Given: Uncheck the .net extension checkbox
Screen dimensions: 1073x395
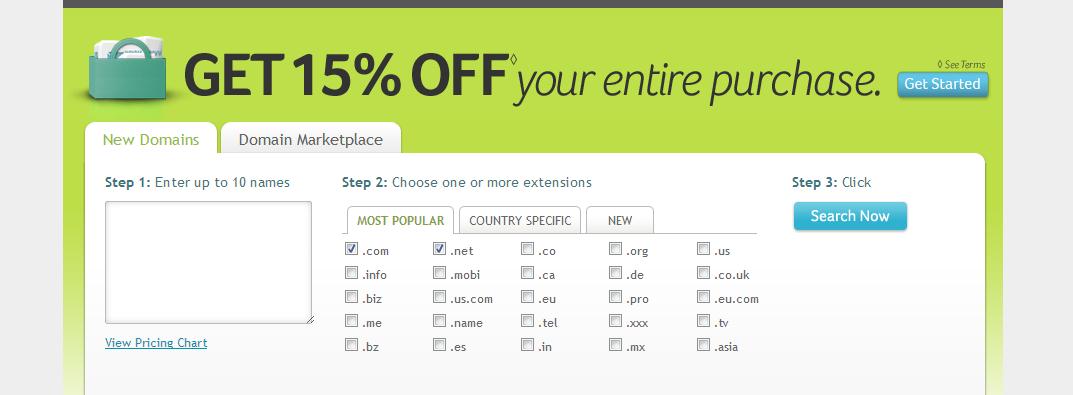Looking at the screenshot, I should pyautogui.click(x=439, y=249).
